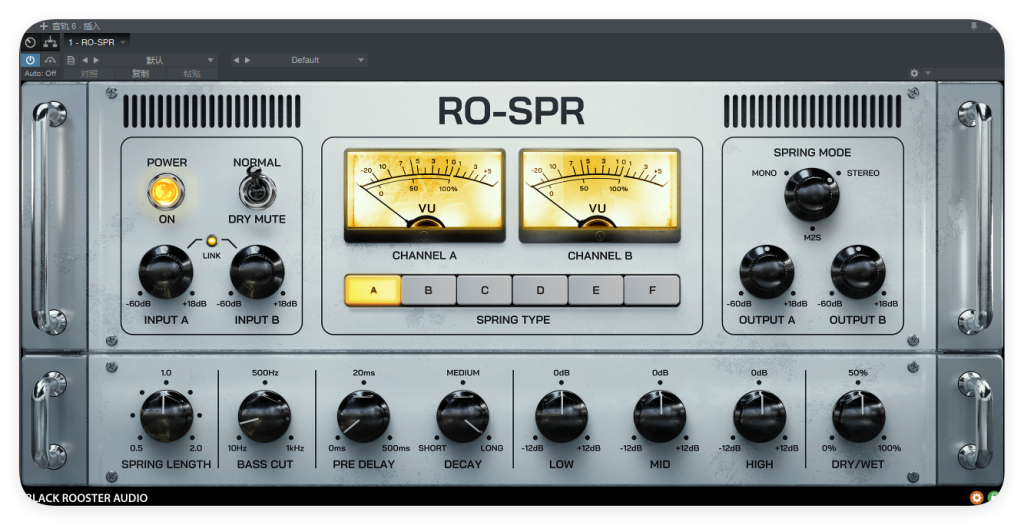Click the Low EQ knob
This screenshot has height=525, width=1024.
click(x=561, y=416)
